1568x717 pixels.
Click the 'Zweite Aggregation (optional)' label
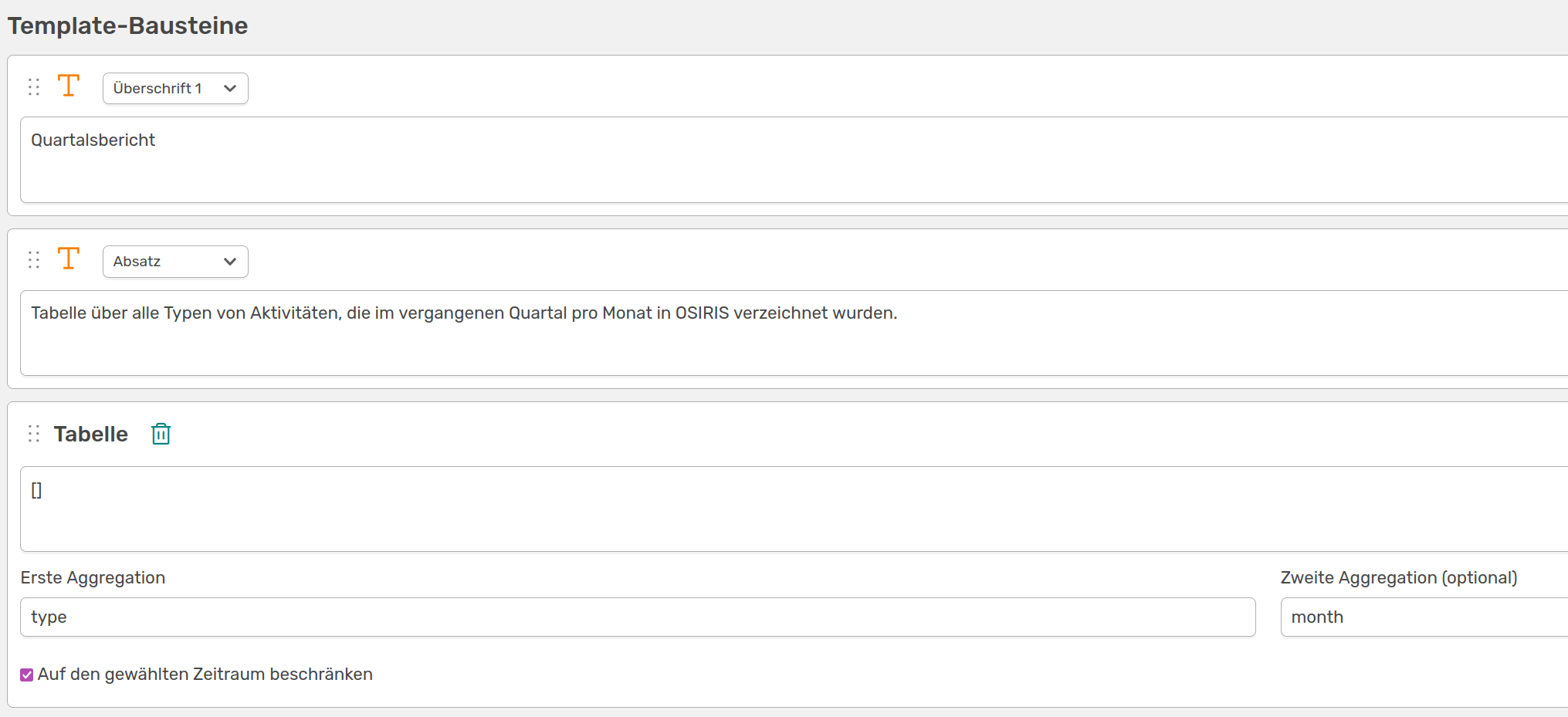[1398, 578]
